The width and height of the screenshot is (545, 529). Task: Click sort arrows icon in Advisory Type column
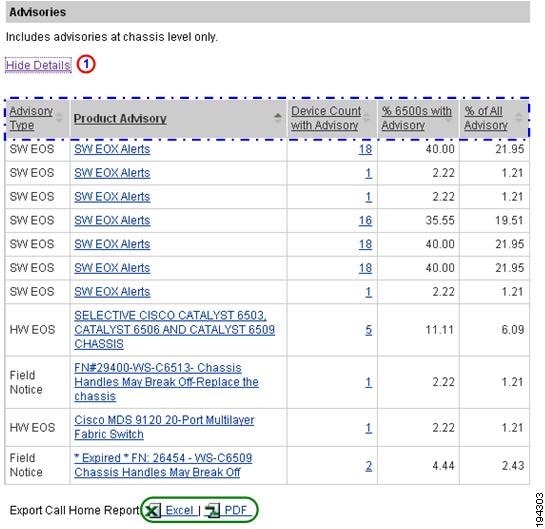59,118
